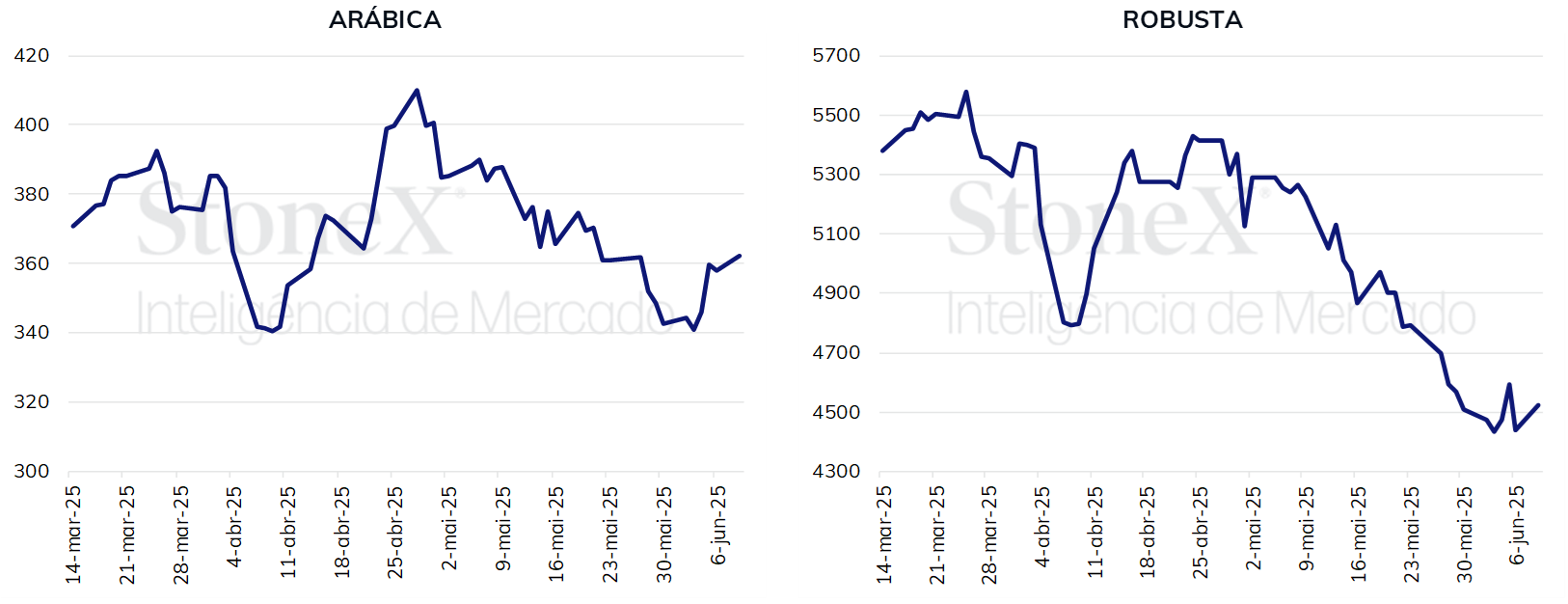1568x604 pixels.
Task: Click the ROBUSTA chart title
Action: coord(1182,19)
